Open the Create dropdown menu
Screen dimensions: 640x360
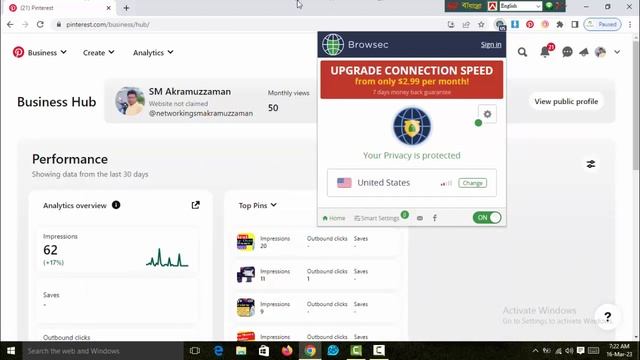pyautogui.click(x=98, y=53)
